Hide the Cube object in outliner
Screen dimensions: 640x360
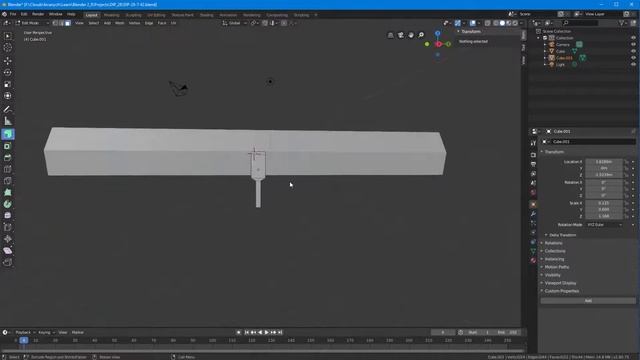click(633, 51)
